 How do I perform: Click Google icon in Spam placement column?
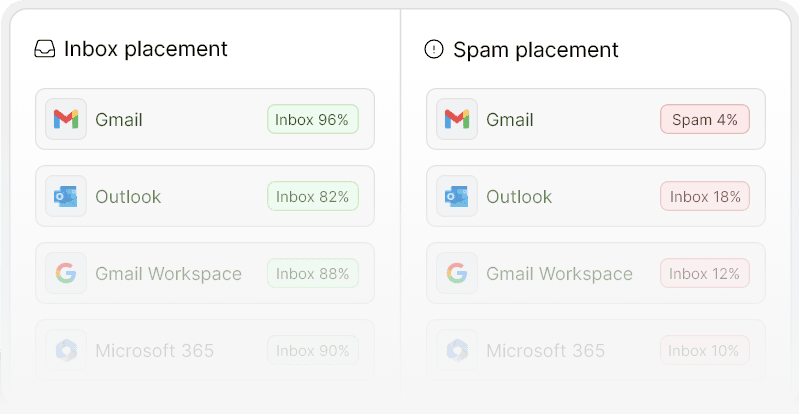coord(457,273)
